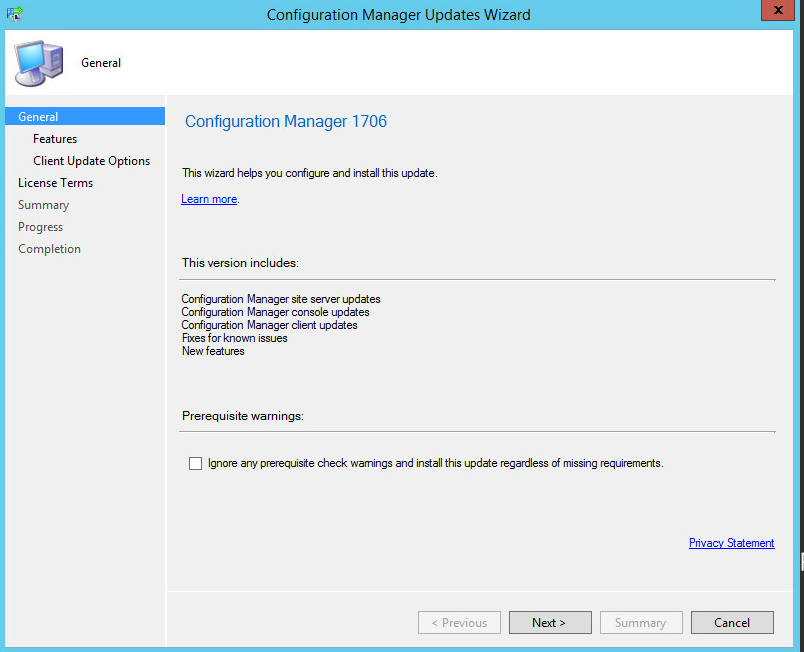Select Progress step in sidebar
Viewport: 804px width, 652px height.
tap(41, 227)
